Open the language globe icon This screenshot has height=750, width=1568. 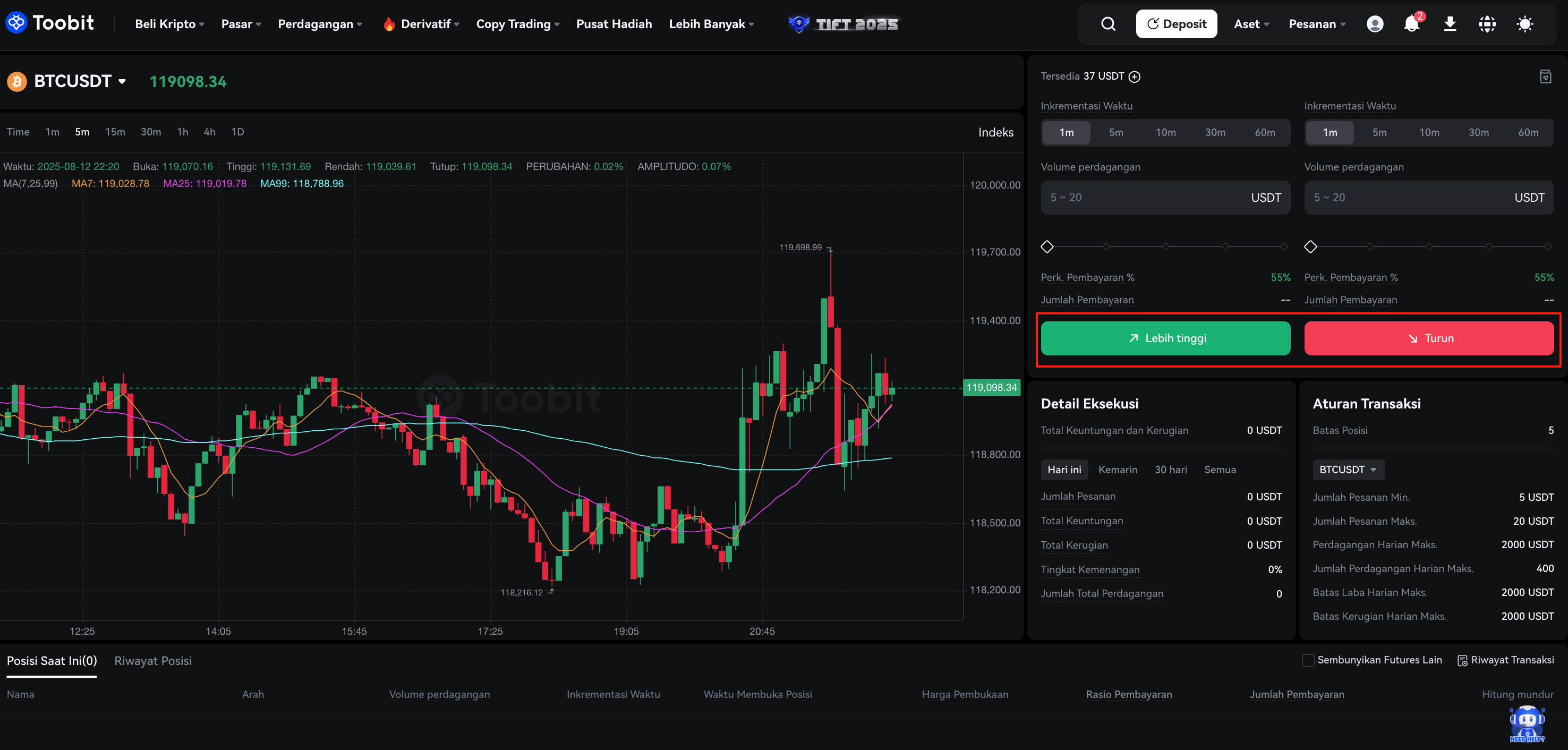pyautogui.click(x=1487, y=24)
